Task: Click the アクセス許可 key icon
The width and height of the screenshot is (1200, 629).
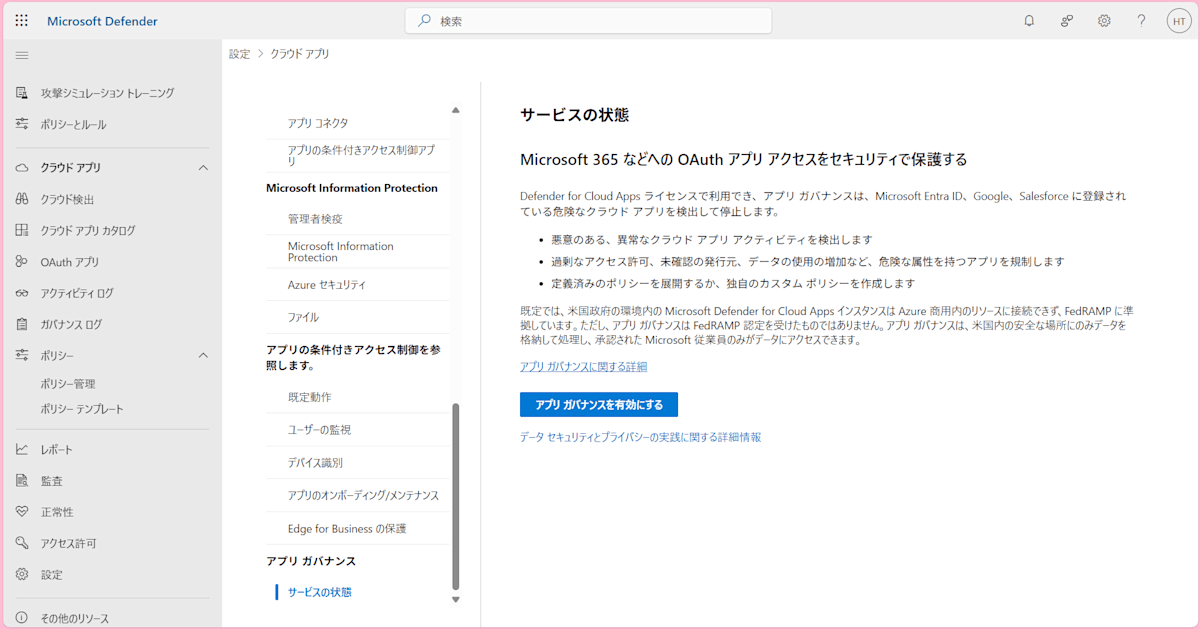Action: 22,543
